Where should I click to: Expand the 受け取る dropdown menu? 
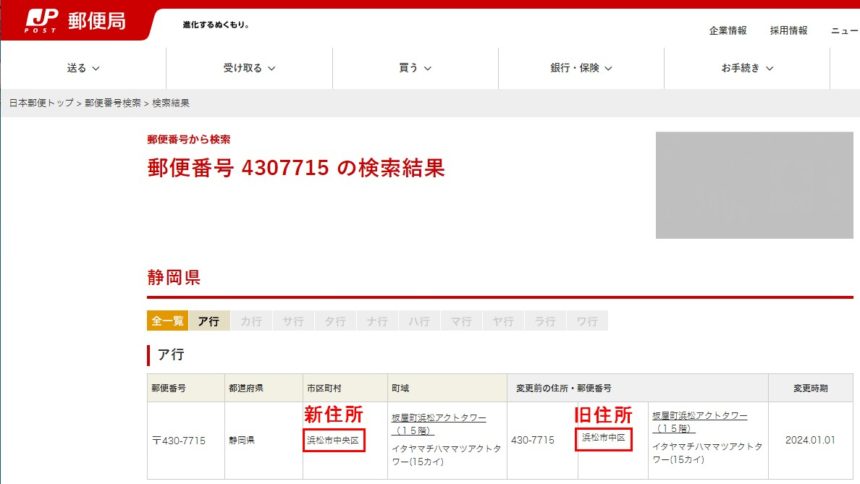click(x=249, y=68)
